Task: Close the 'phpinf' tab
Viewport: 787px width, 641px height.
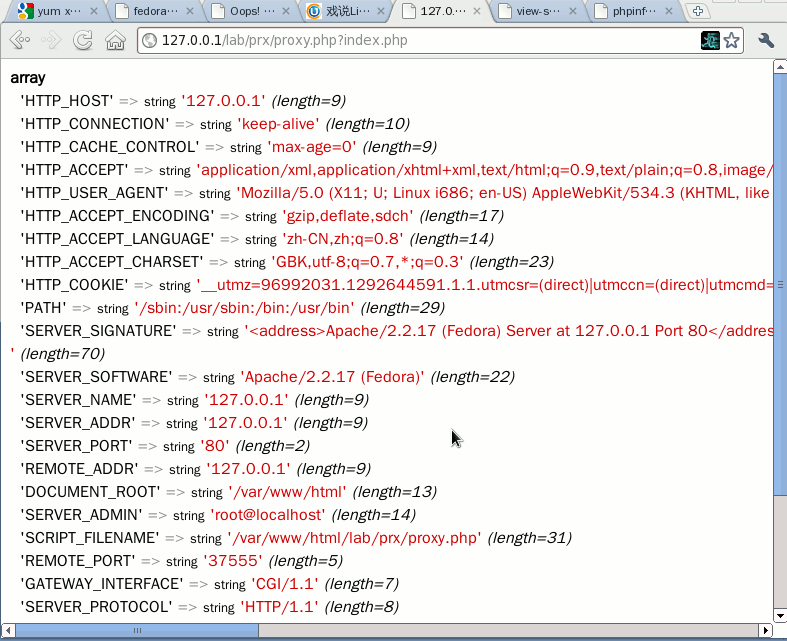Action: 669,11
